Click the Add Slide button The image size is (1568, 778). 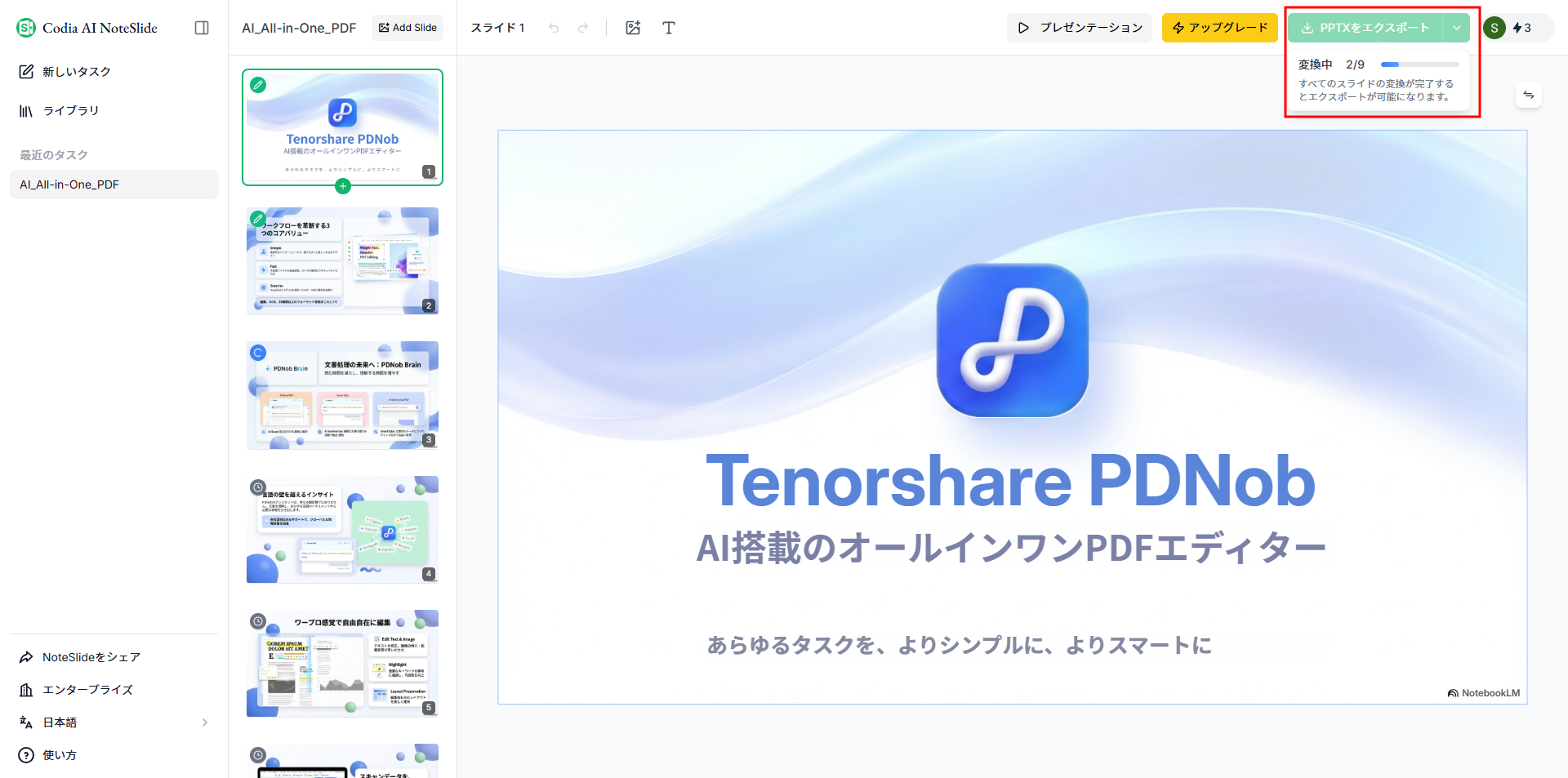[408, 28]
